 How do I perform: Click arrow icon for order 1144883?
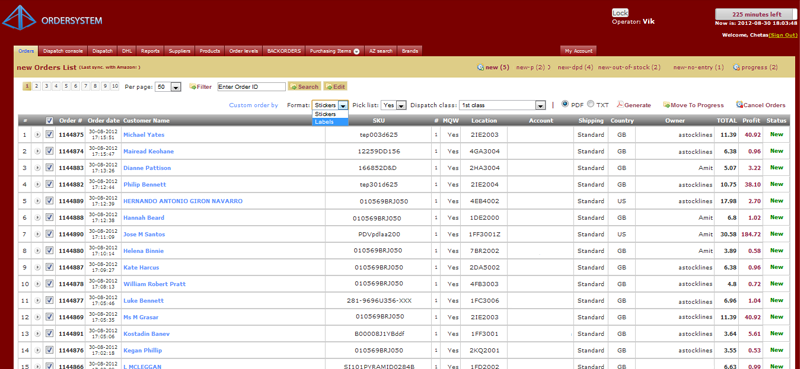[x=37, y=168]
